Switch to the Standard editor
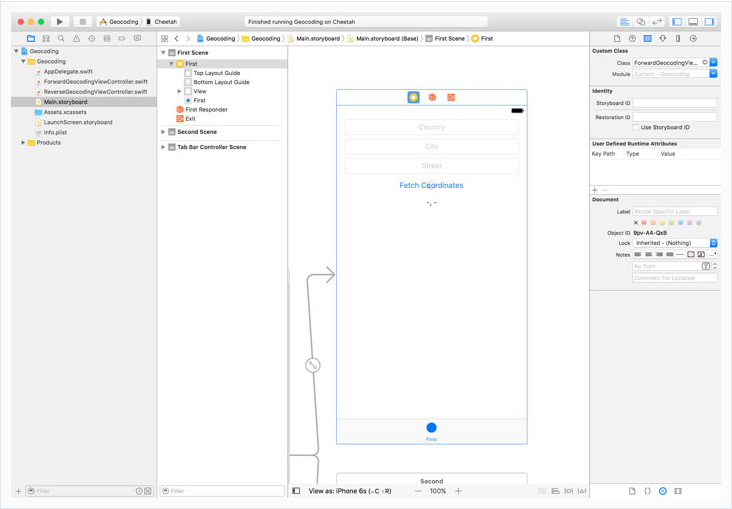 tap(624, 21)
